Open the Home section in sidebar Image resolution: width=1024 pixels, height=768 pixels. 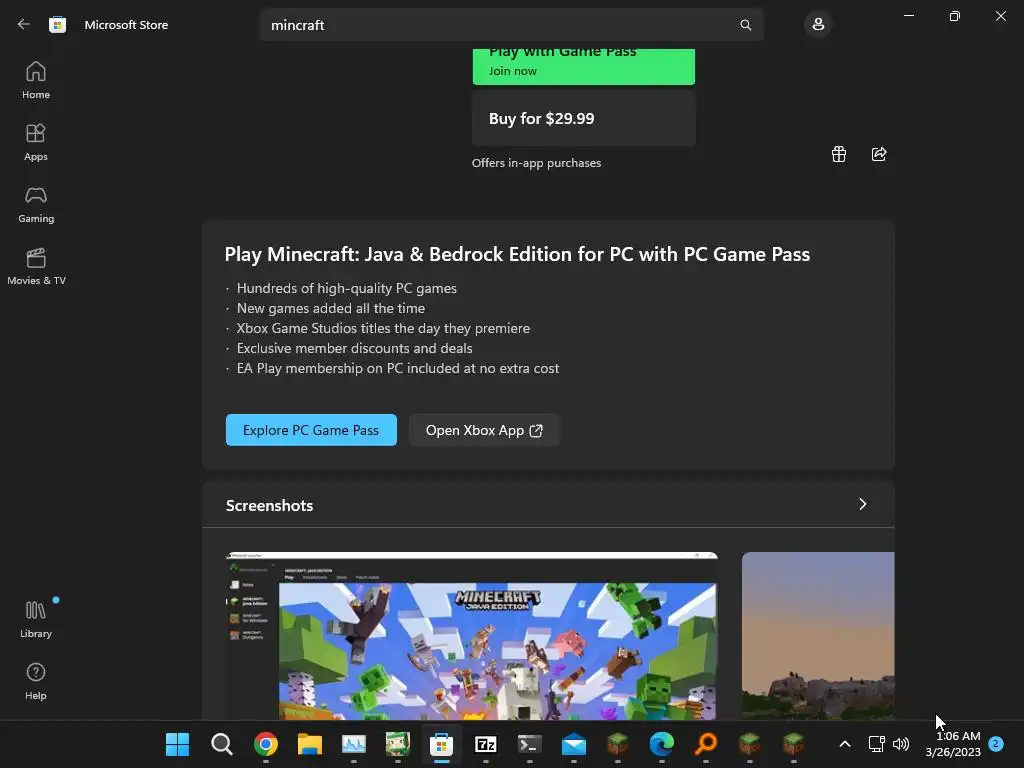(36, 80)
